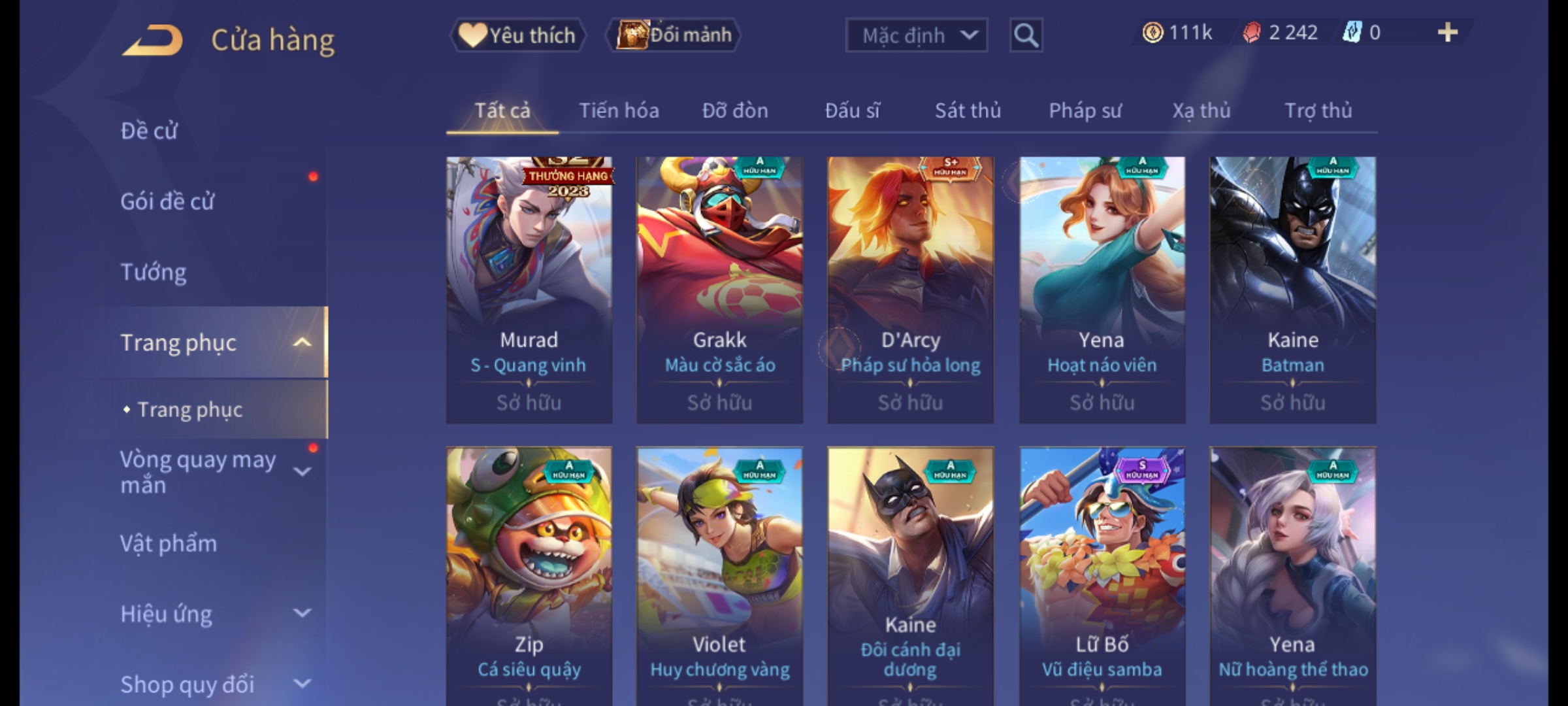Select the Pháp sư filter tab

[1085, 110]
